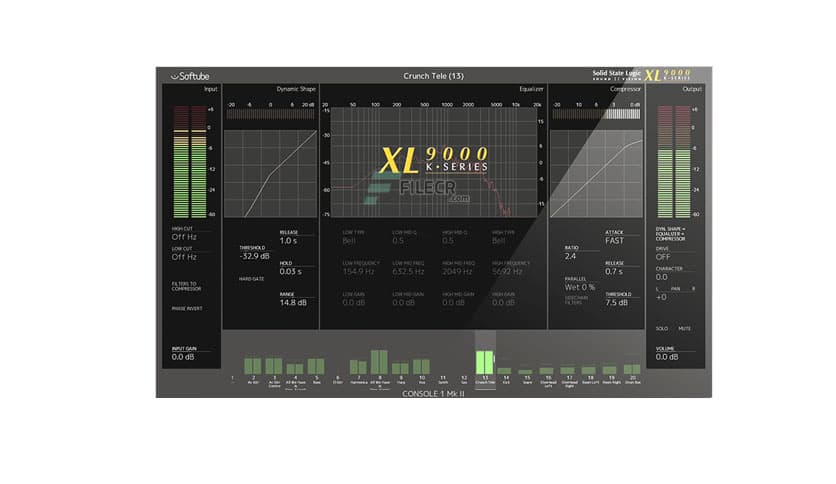
Task: Select channel 15 Snare meter
Action: (x=526, y=372)
